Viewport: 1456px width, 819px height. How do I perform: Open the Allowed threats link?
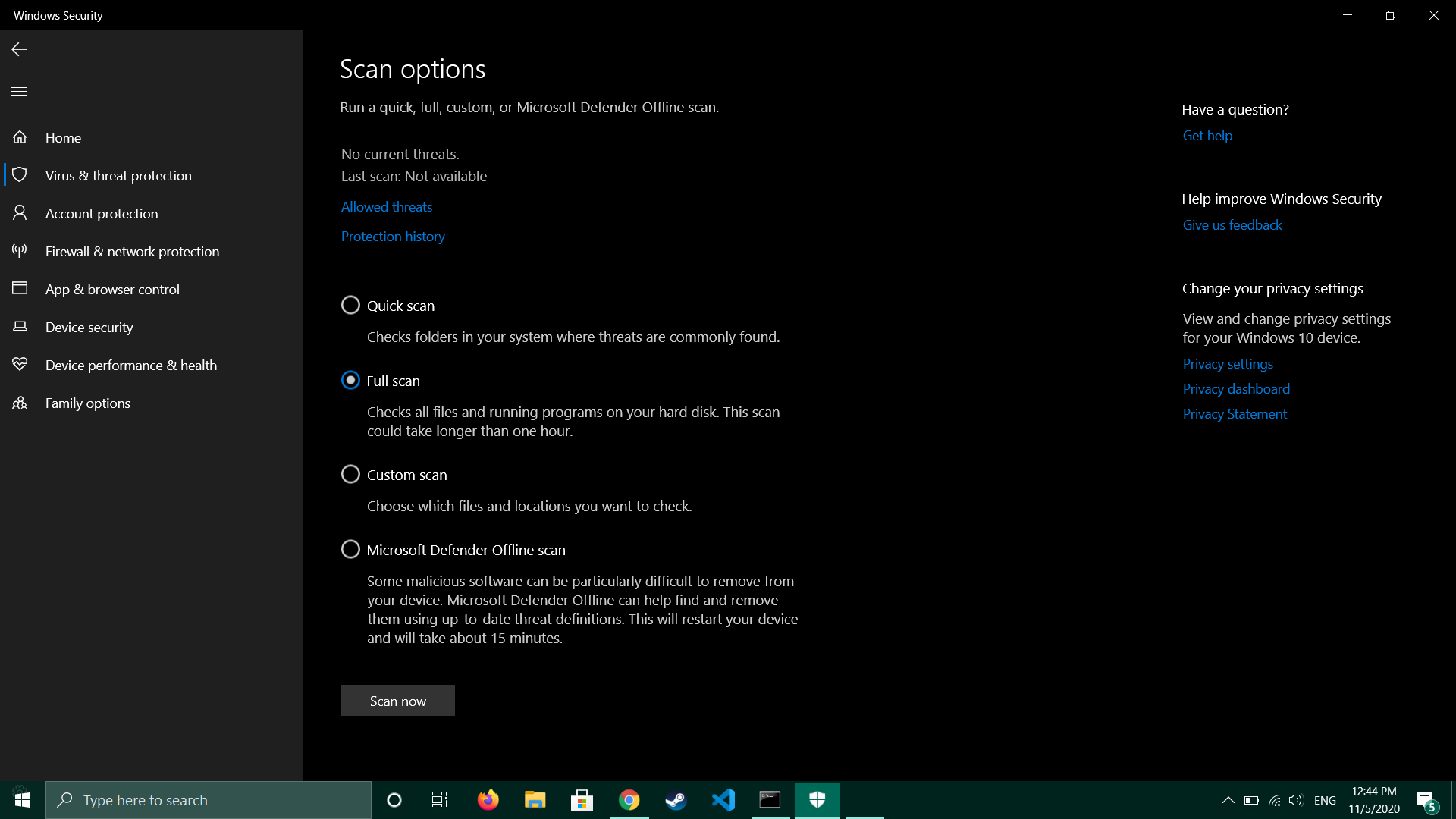[x=387, y=207]
